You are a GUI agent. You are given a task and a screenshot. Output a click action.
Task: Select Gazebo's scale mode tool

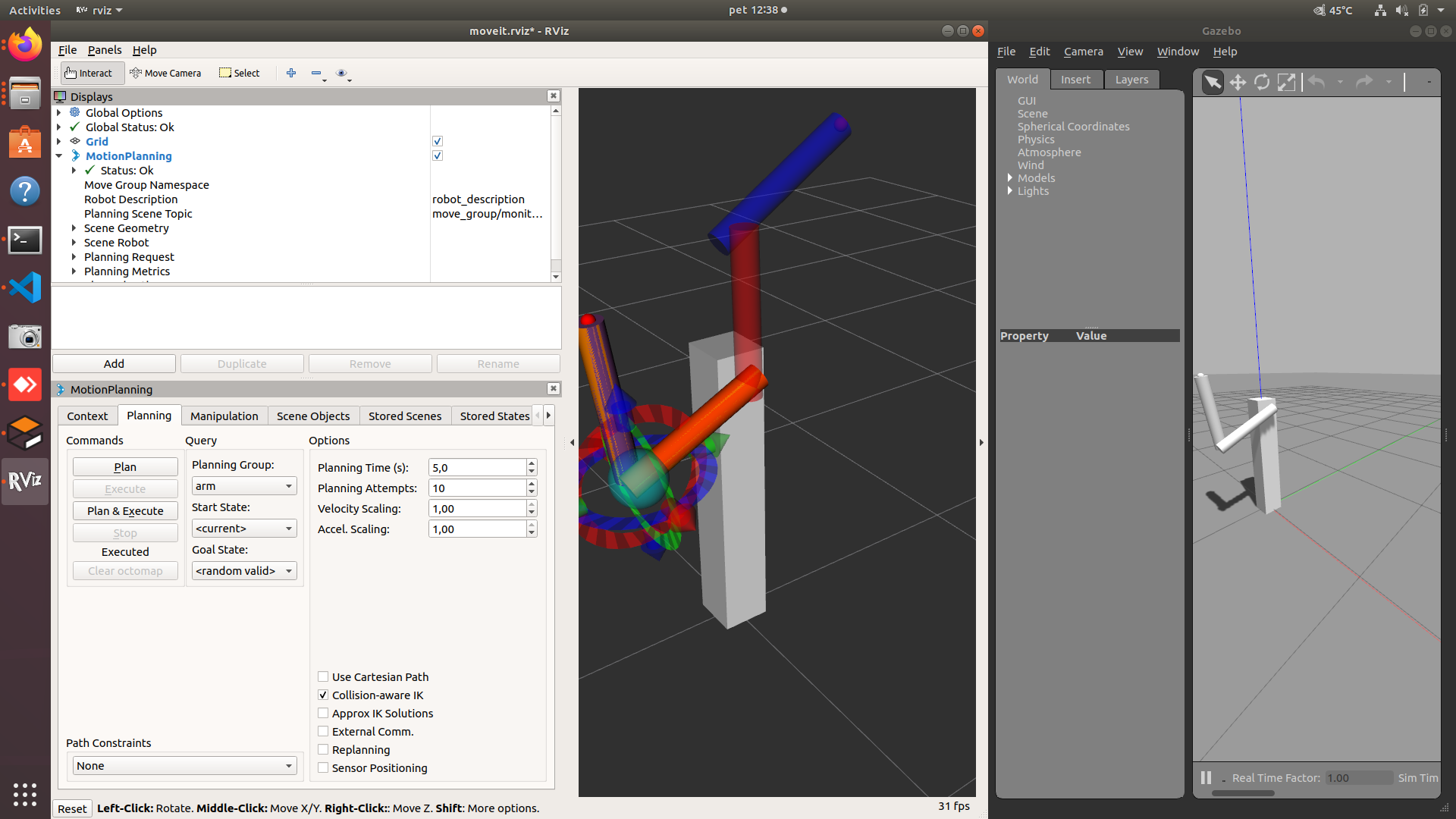click(1287, 82)
